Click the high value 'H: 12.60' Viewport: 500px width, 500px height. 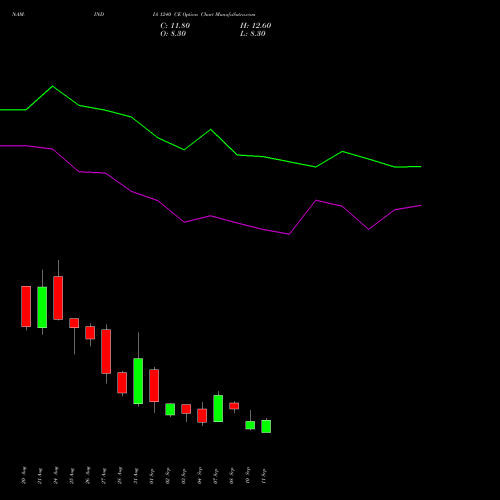255,26
